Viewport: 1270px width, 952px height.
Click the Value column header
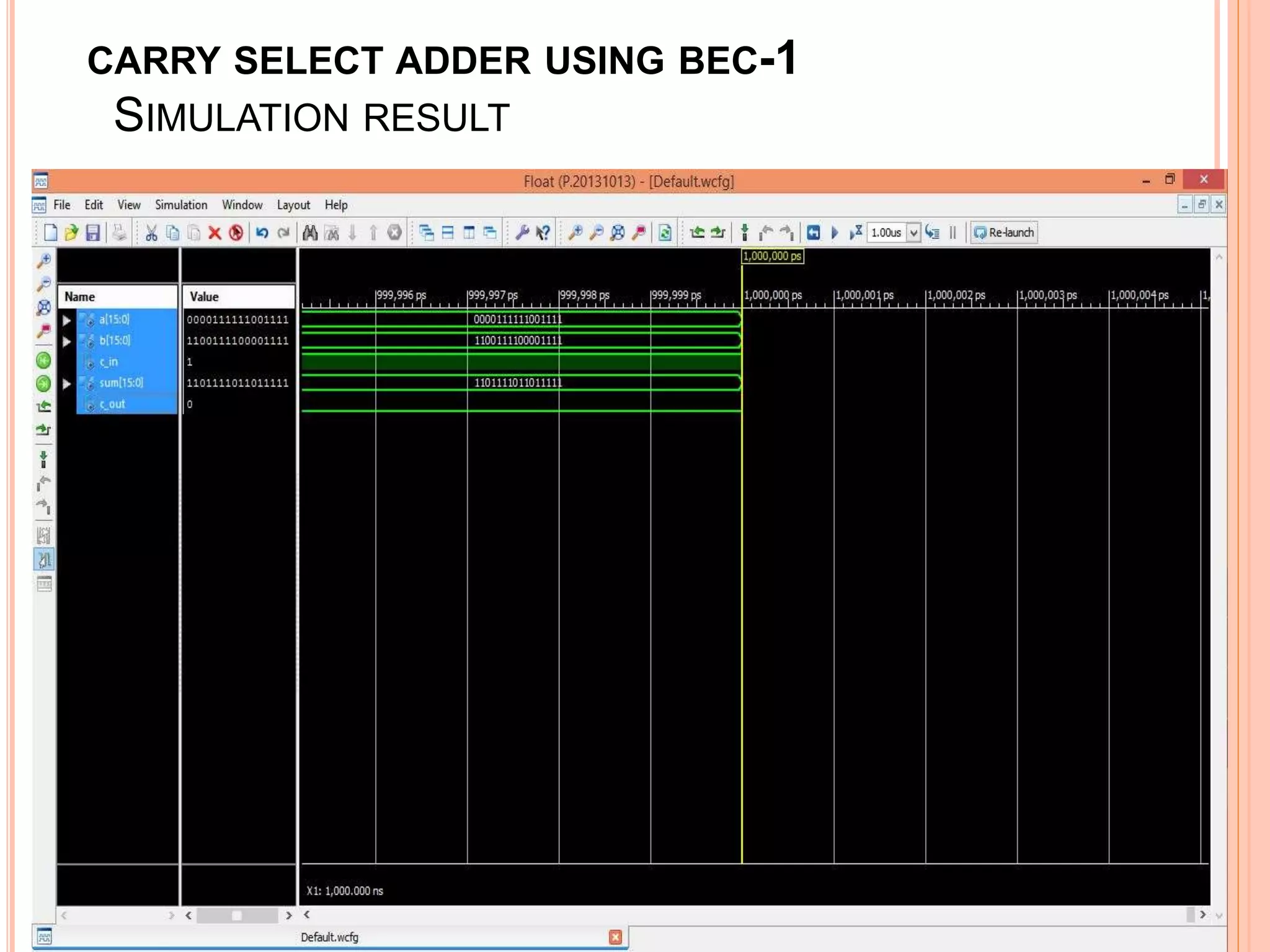(238, 297)
